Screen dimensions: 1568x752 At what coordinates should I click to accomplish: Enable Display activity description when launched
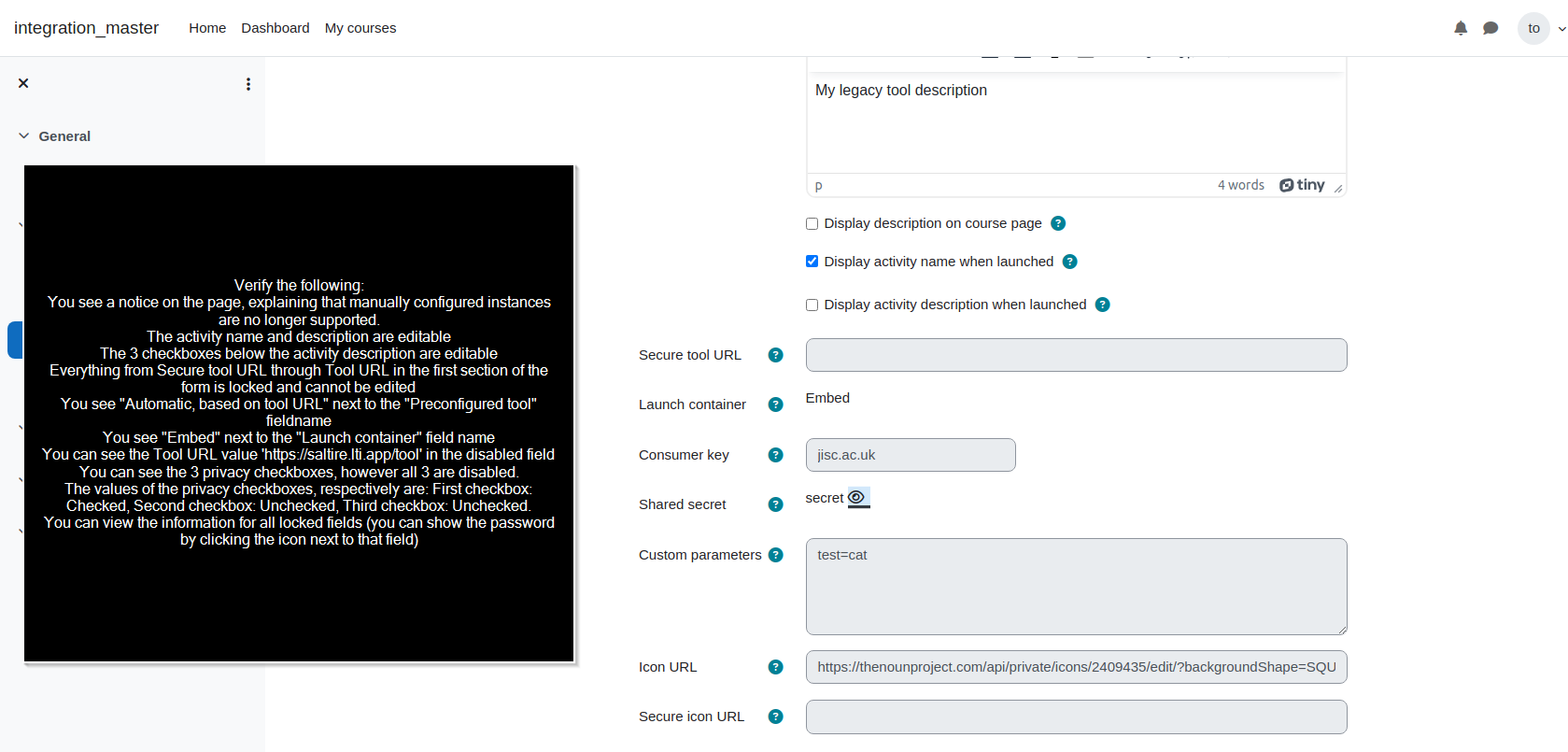click(812, 305)
